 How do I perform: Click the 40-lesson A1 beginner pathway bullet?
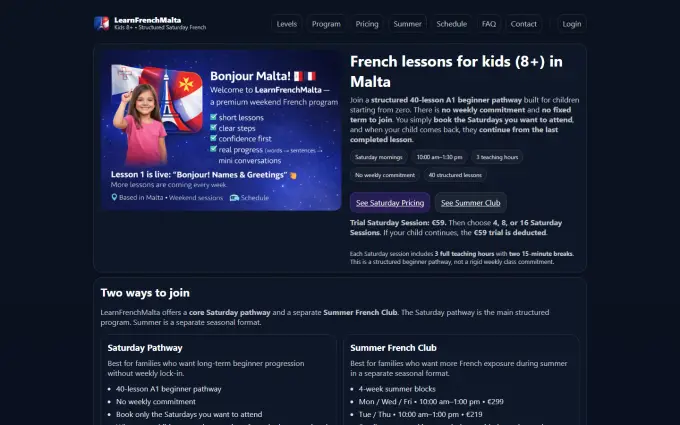coord(169,389)
